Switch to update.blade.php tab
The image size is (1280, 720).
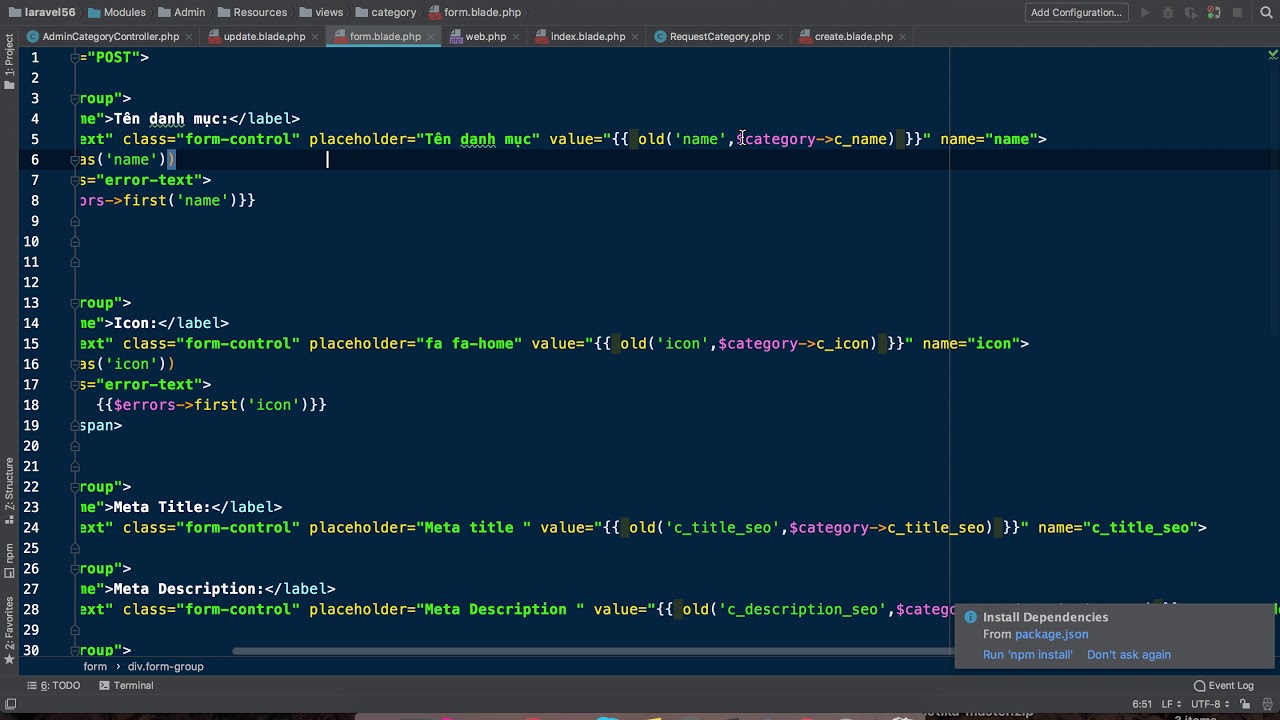point(264,37)
